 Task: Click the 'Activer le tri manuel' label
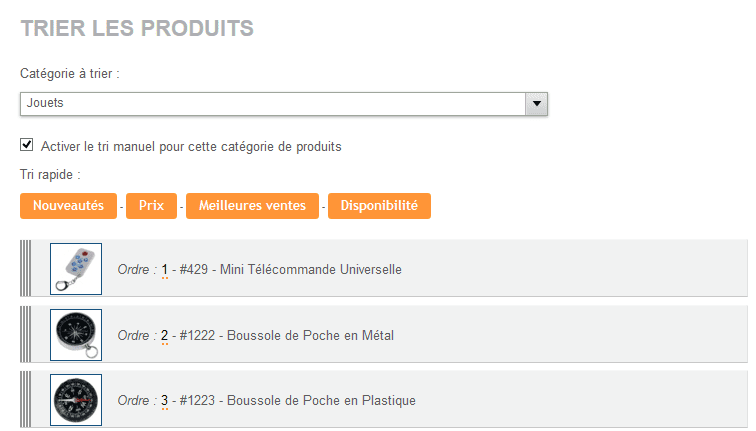point(191,147)
